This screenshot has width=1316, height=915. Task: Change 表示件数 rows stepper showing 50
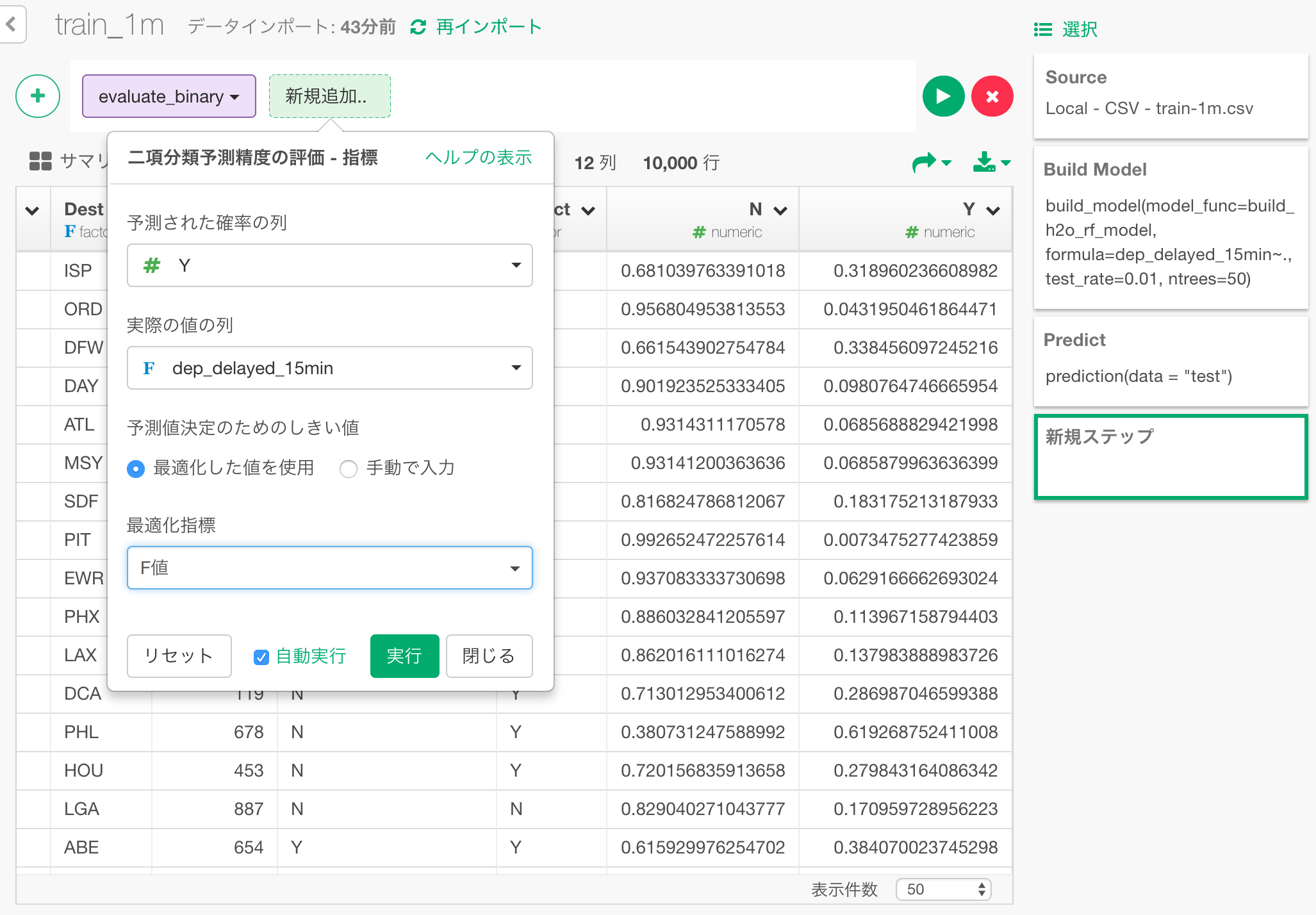[943, 889]
